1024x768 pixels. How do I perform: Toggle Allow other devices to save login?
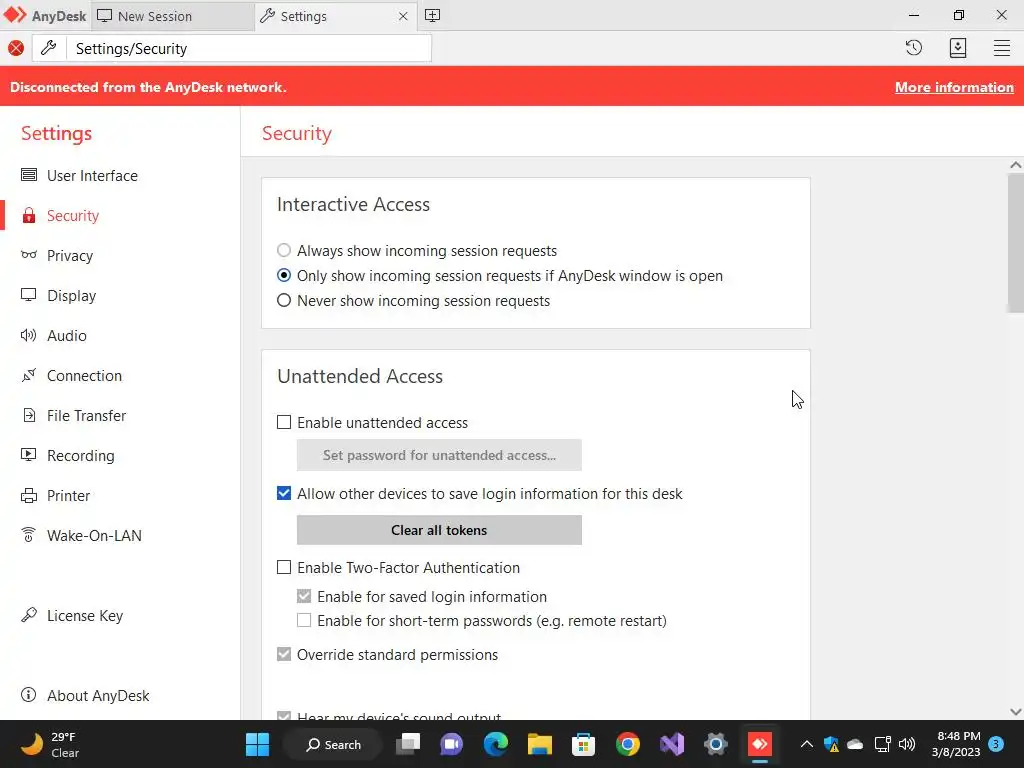pyautogui.click(x=284, y=493)
